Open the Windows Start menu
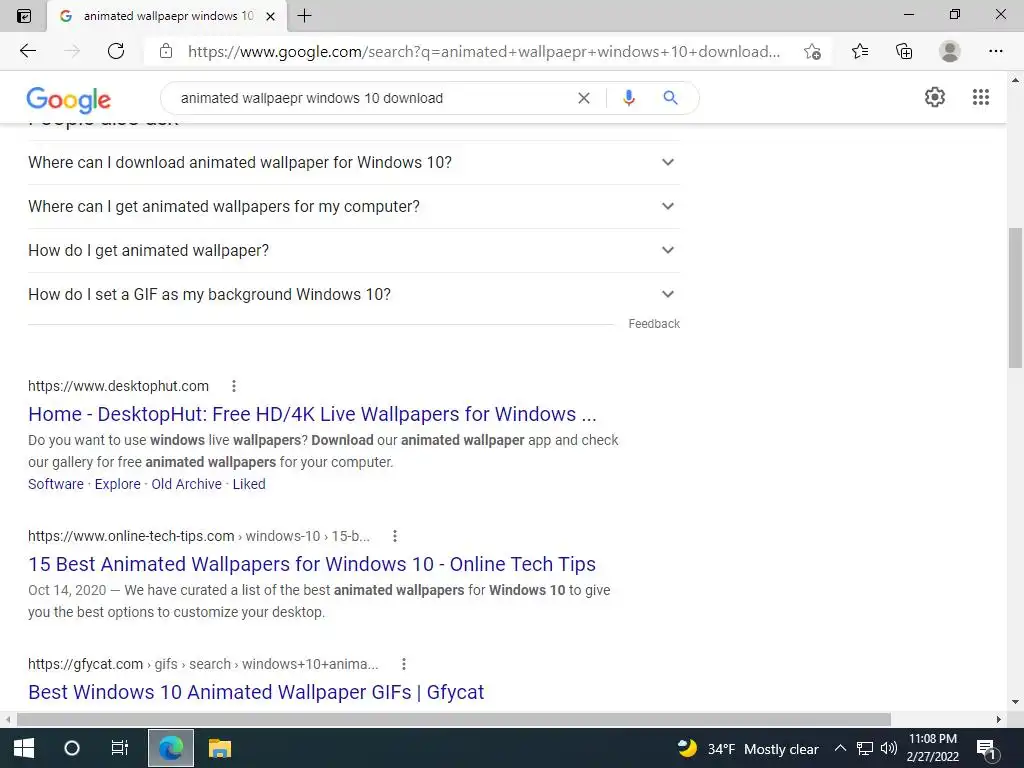 coord(24,748)
